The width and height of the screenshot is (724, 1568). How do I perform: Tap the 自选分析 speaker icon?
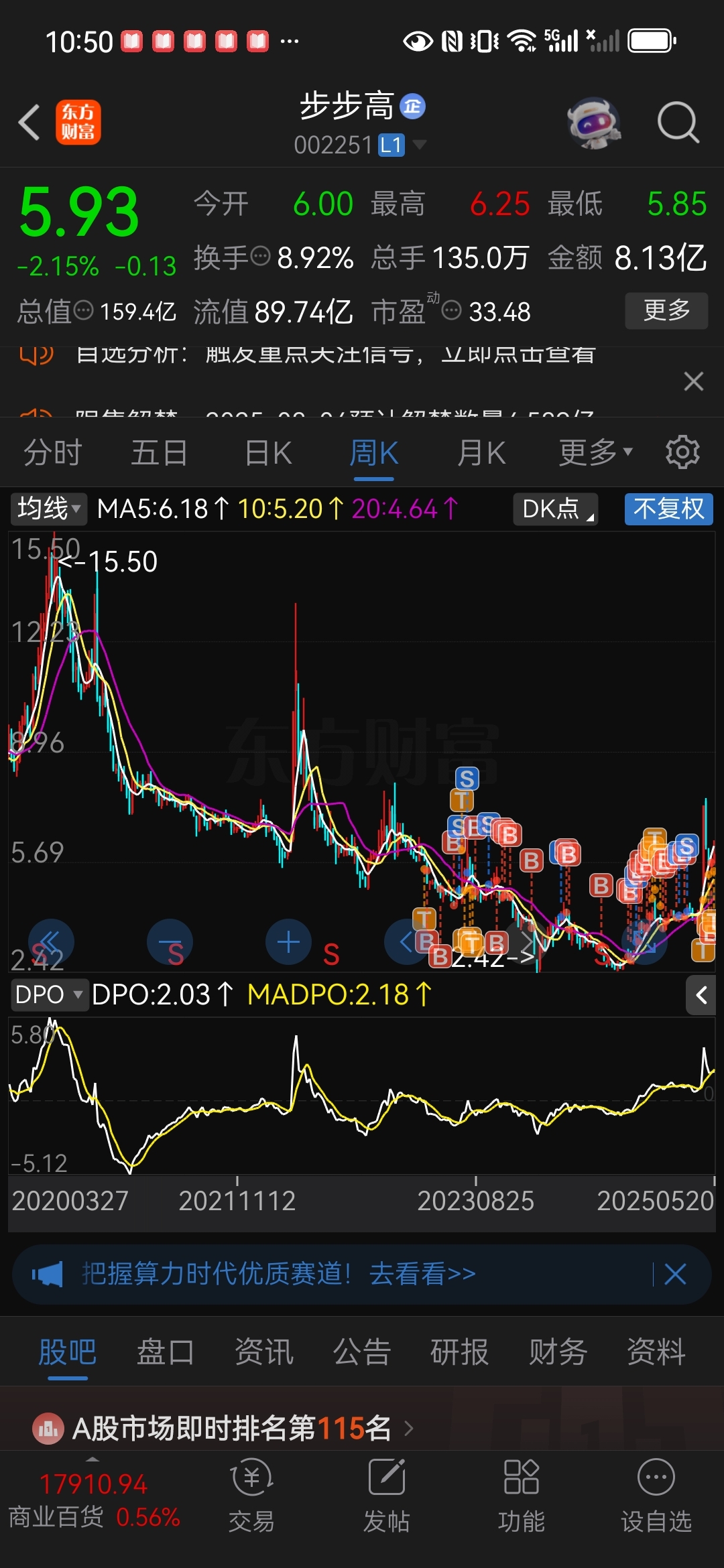click(37, 354)
